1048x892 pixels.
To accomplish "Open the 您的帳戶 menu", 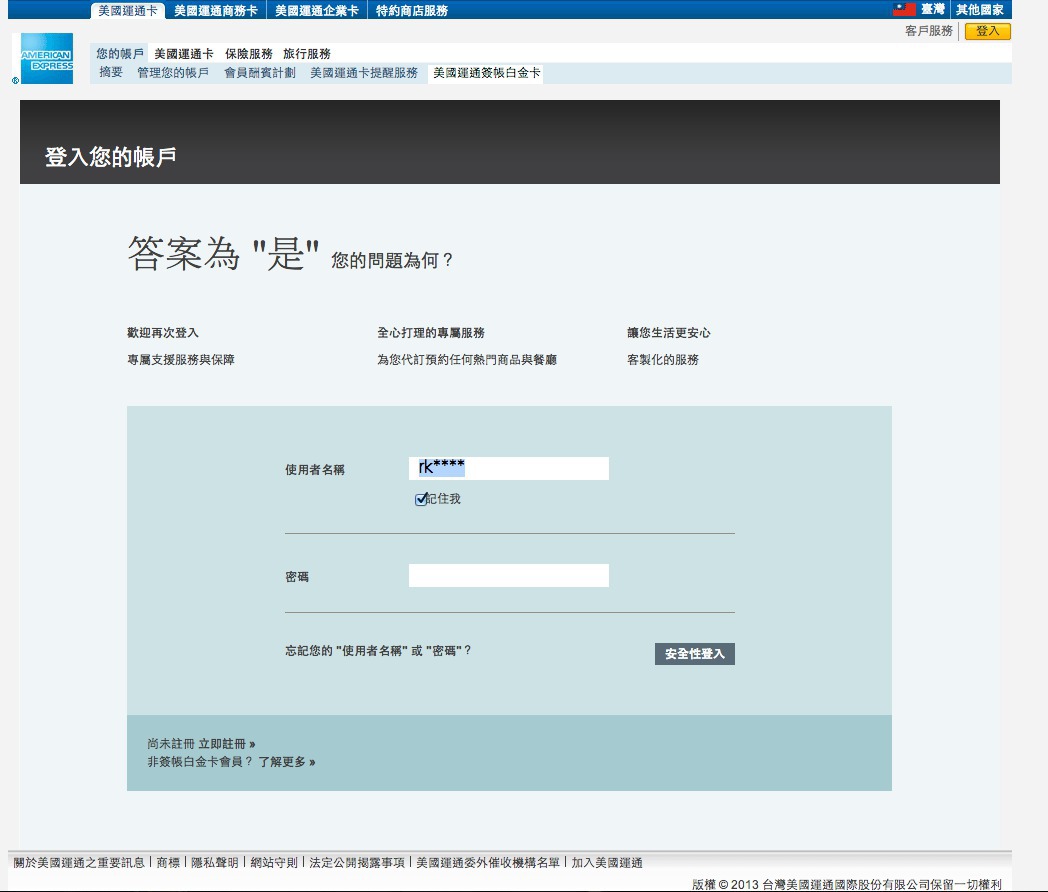I will tap(120, 53).
